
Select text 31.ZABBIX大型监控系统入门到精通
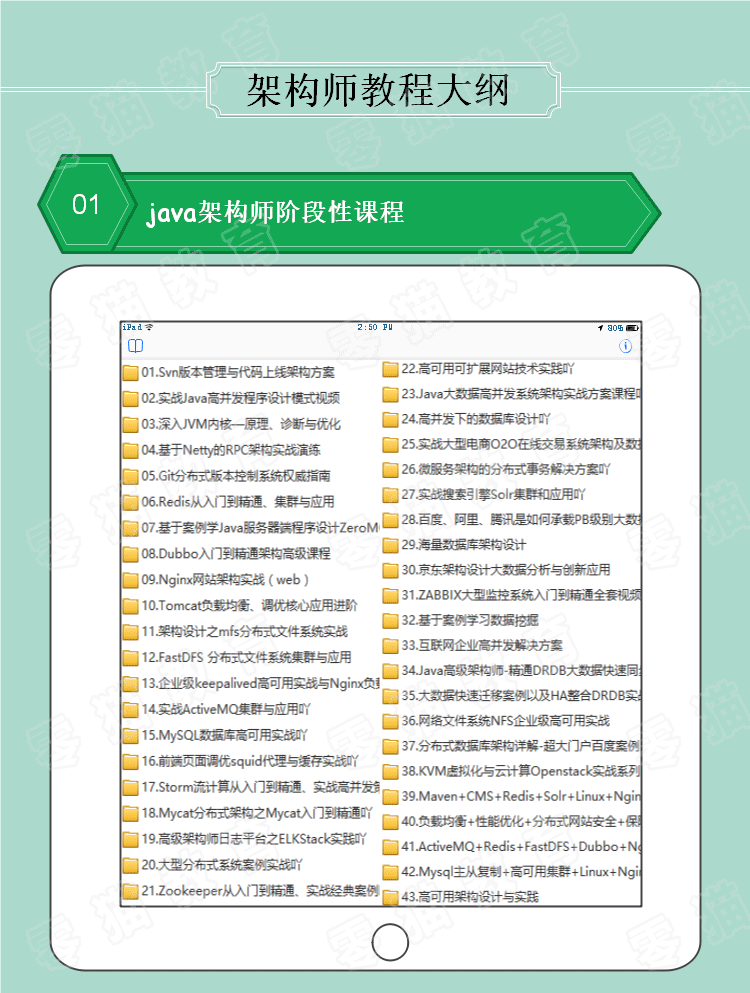(x=521, y=595)
